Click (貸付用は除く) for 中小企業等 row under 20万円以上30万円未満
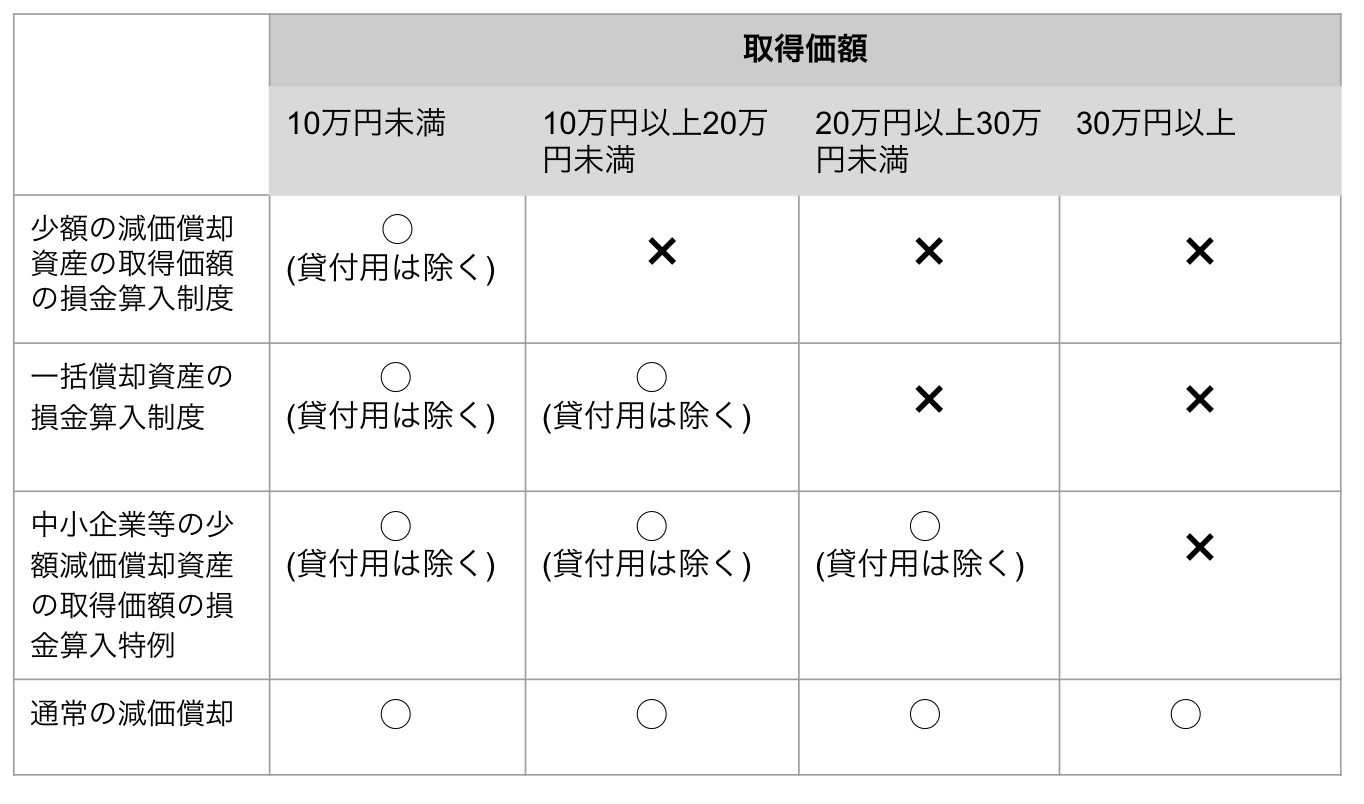The image size is (1364, 804). (x=920, y=565)
